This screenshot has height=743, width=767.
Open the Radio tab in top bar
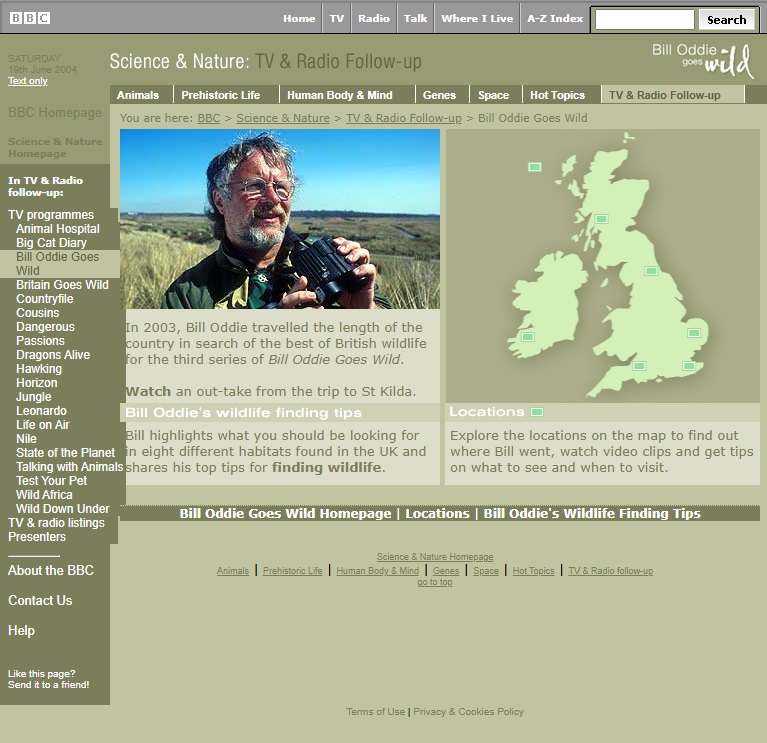374,19
